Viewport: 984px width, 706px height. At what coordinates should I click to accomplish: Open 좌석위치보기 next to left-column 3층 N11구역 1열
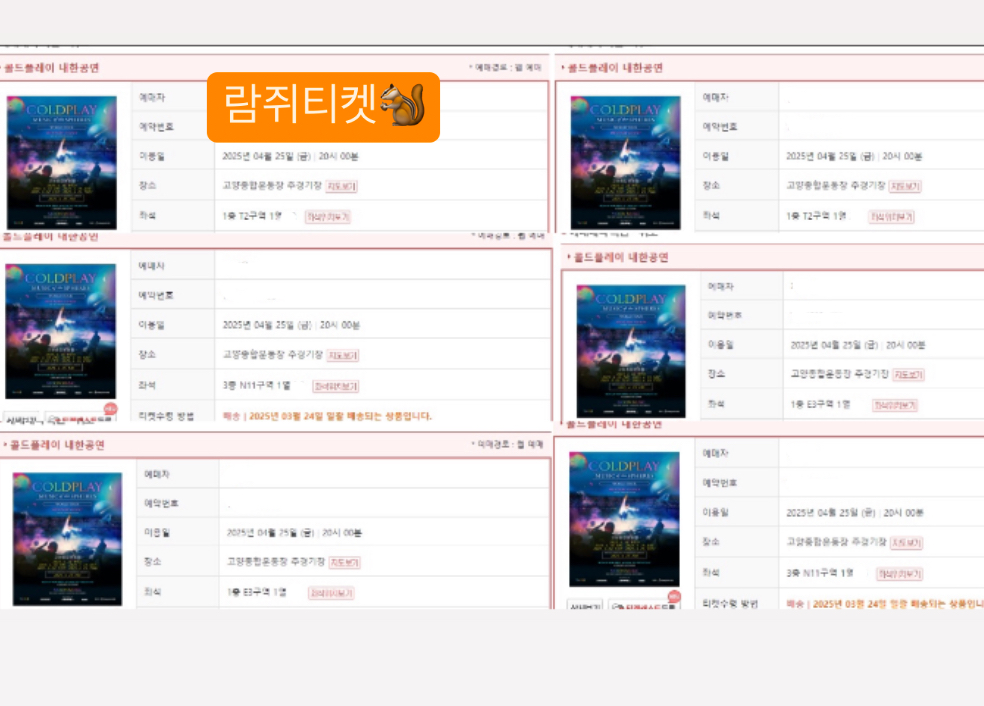tap(336, 387)
